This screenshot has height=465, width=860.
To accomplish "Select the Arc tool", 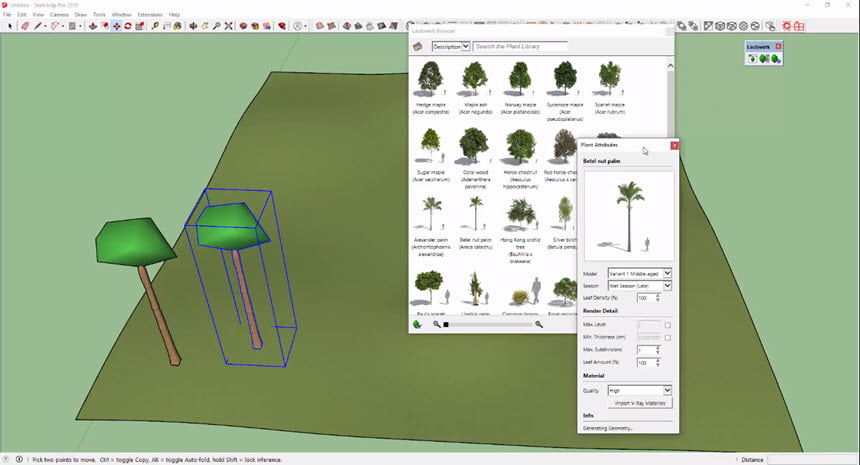I will (55, 26).
